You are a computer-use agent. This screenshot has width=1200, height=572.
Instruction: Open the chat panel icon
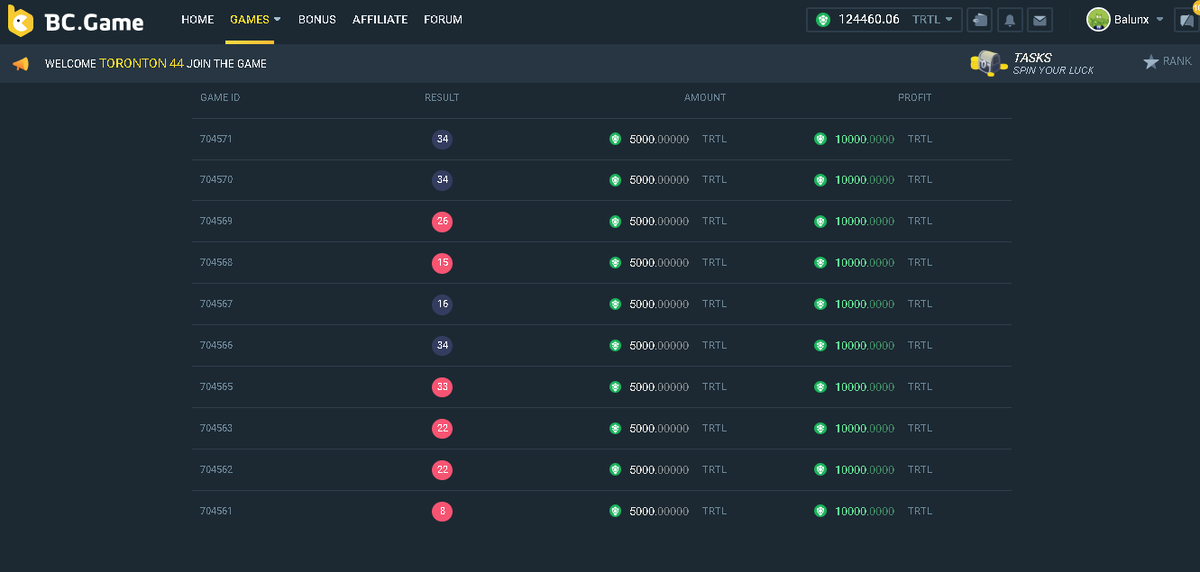(1187, 20)
